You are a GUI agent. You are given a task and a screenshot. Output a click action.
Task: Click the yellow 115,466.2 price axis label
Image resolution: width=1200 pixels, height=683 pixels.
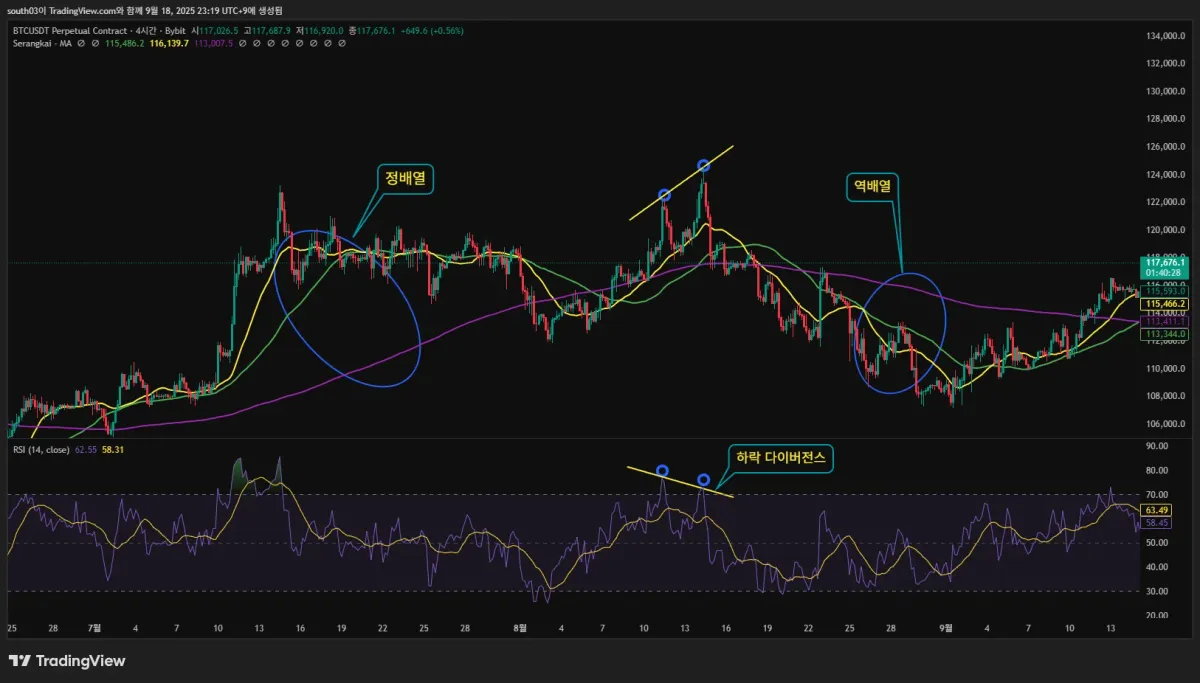[x=1165, y=303]
